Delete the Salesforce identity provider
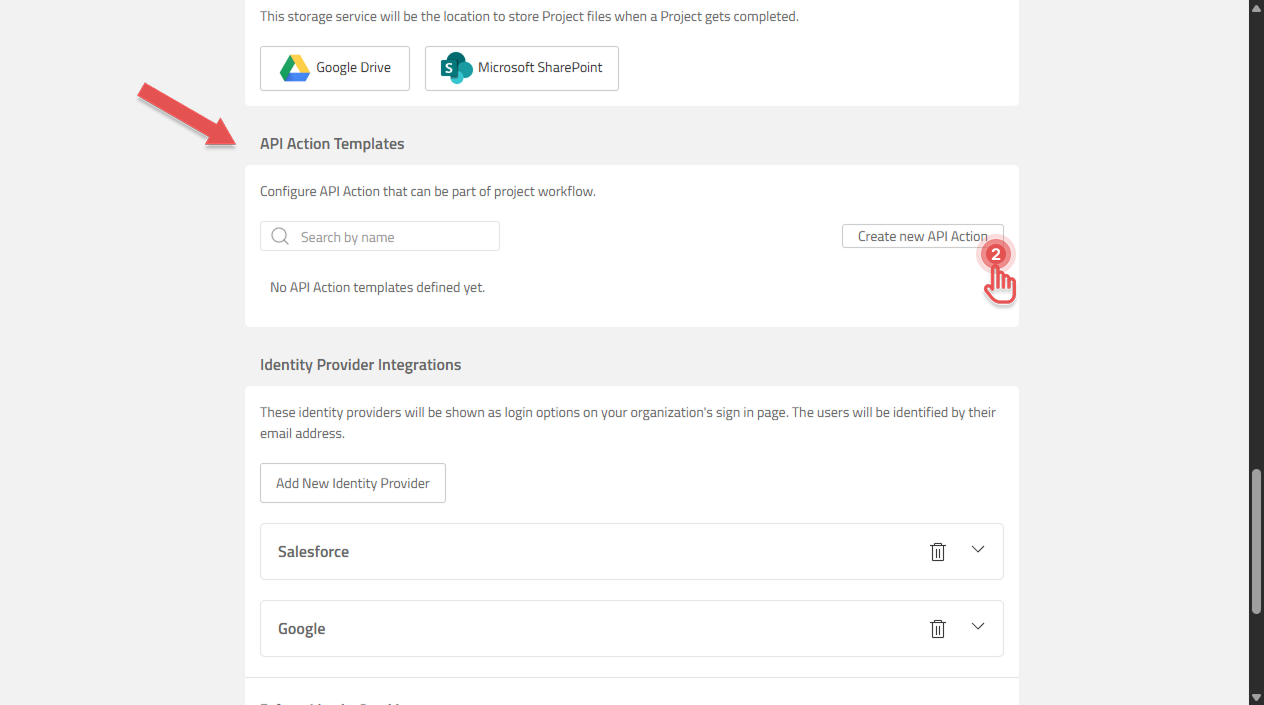The width and height of the screenshot is (1264, 705). pos(938,551)
